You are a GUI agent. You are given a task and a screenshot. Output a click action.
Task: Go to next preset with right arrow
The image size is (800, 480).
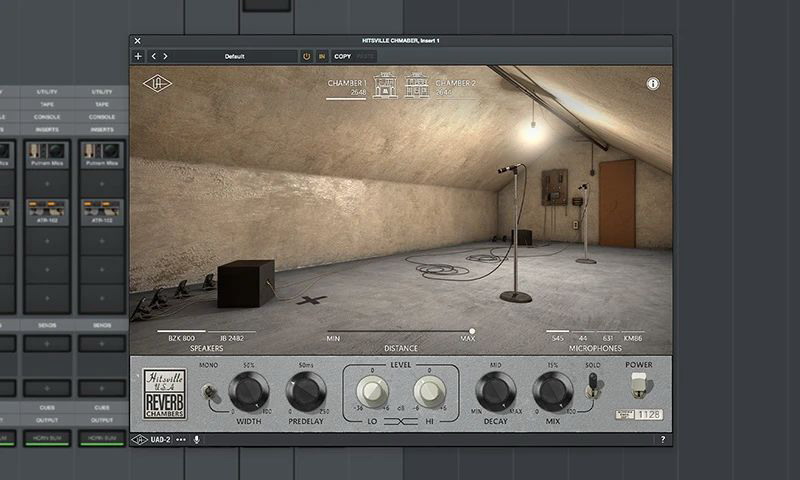tap(165, 57)
